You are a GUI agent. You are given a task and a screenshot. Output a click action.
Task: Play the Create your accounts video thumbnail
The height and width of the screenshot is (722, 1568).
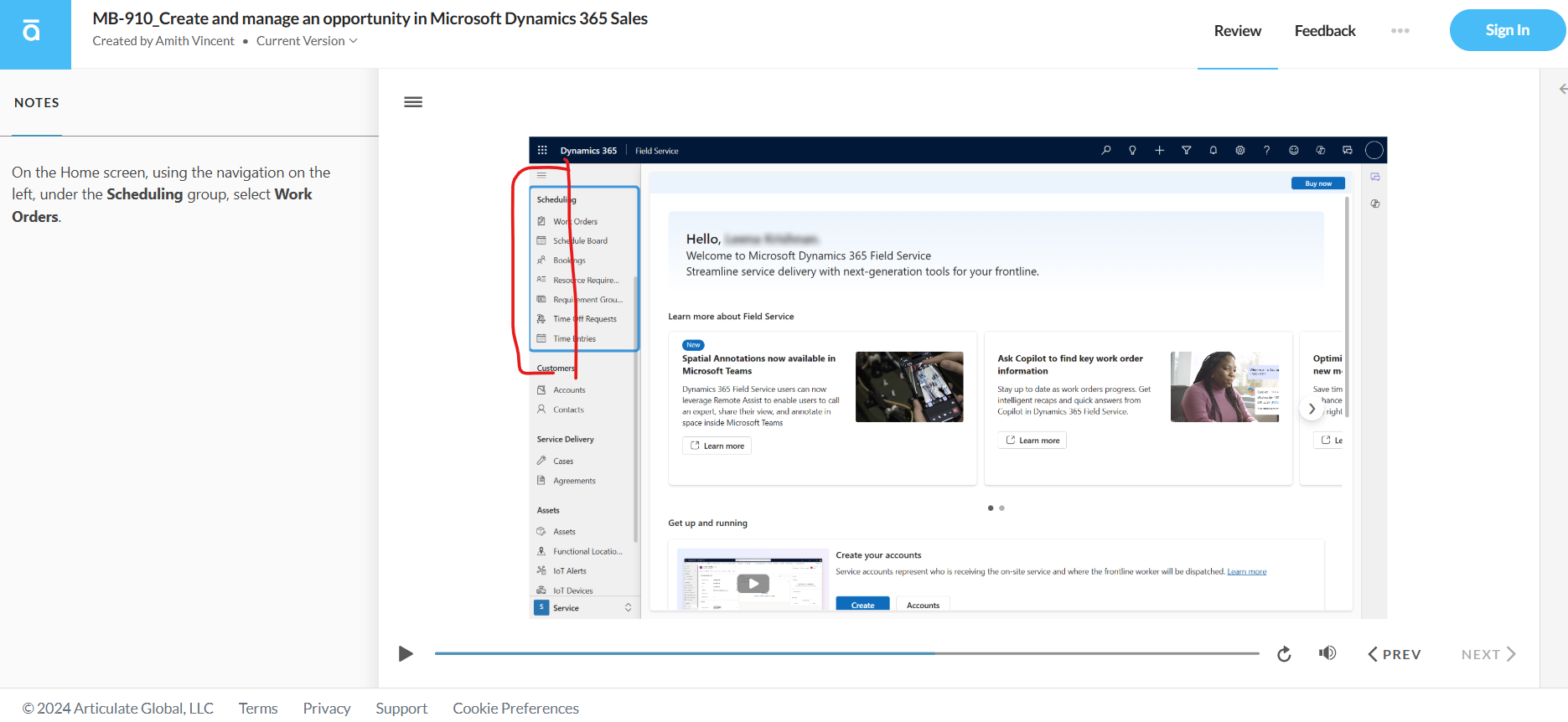click(753, 583)
